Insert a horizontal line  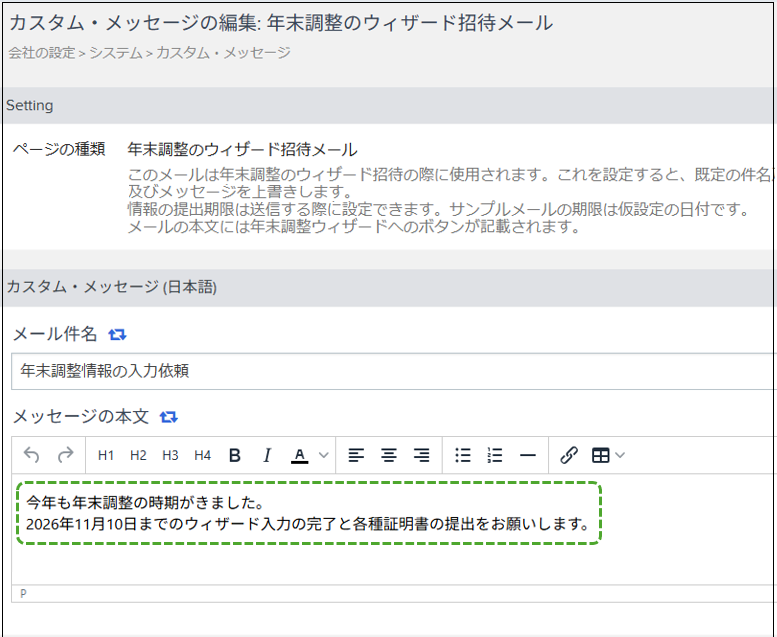click(x=528, y=455)
